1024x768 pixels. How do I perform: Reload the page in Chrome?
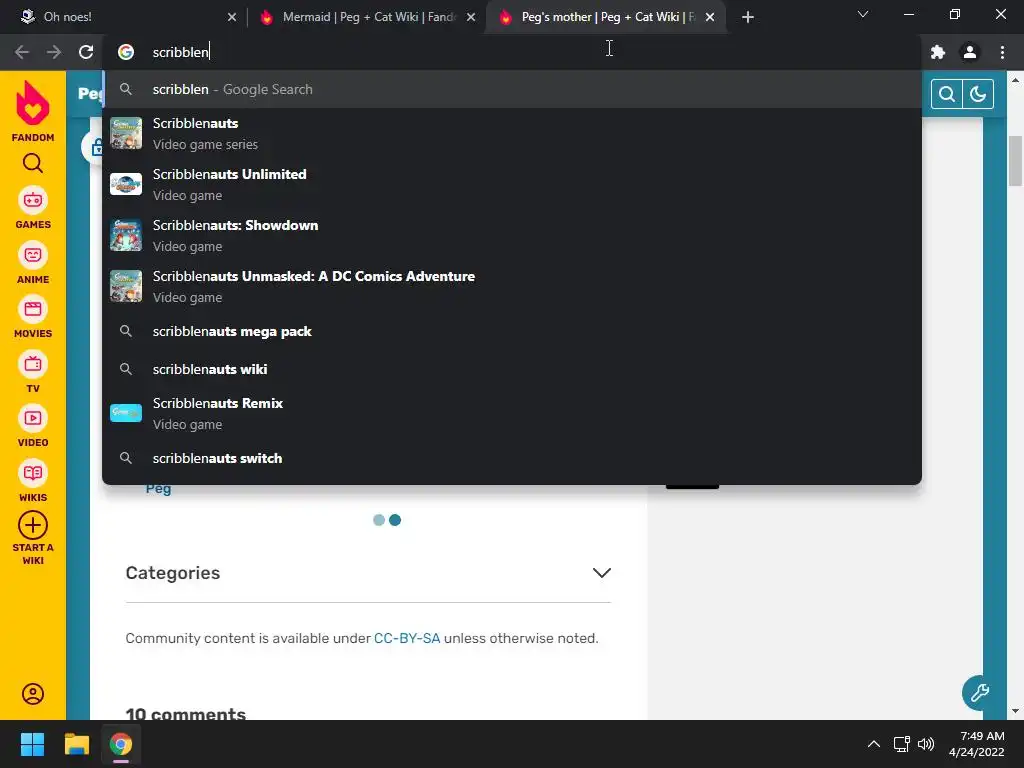click(86, 52)
